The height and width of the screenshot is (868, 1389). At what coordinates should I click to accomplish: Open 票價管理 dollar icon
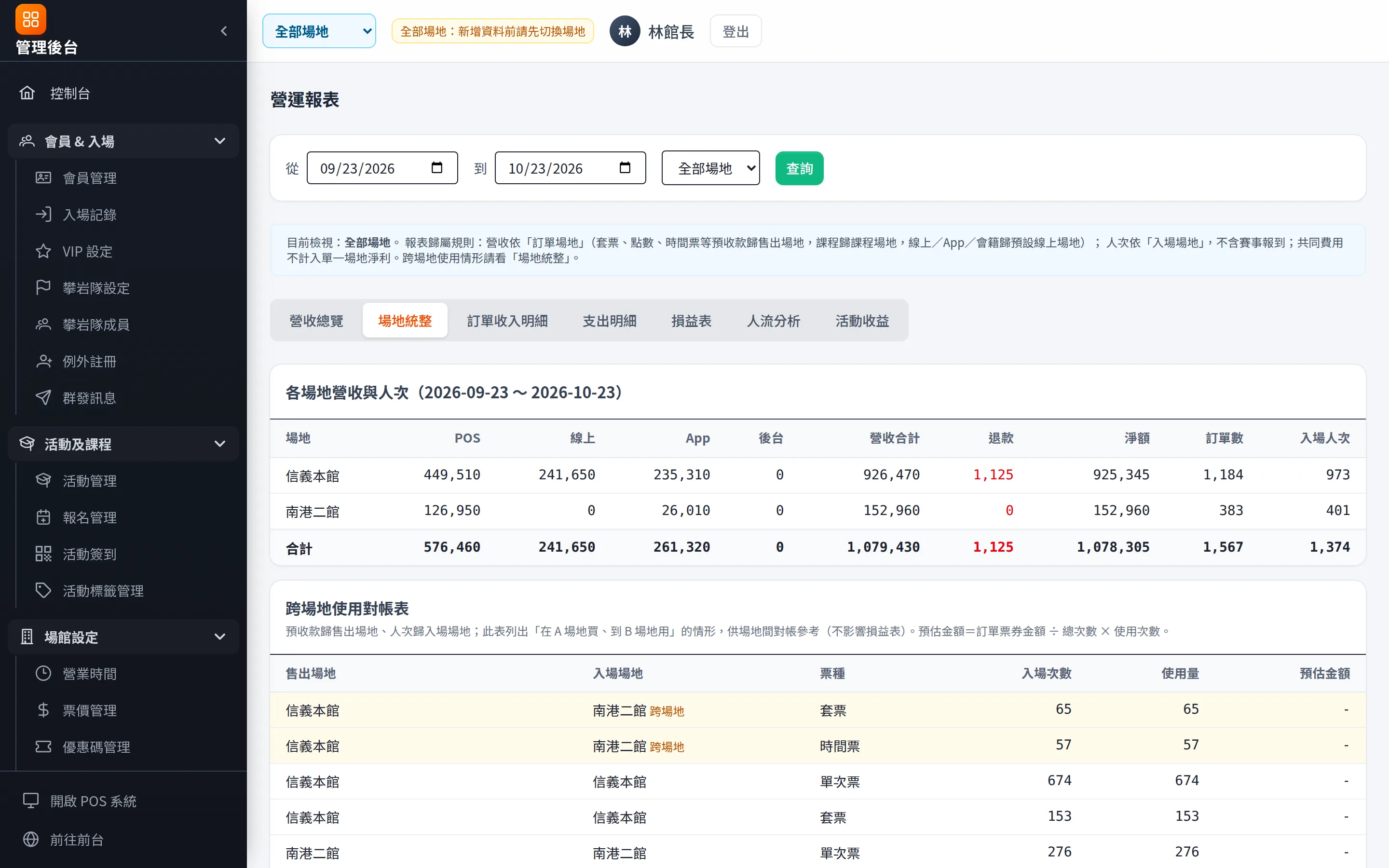tap(43, 710)
